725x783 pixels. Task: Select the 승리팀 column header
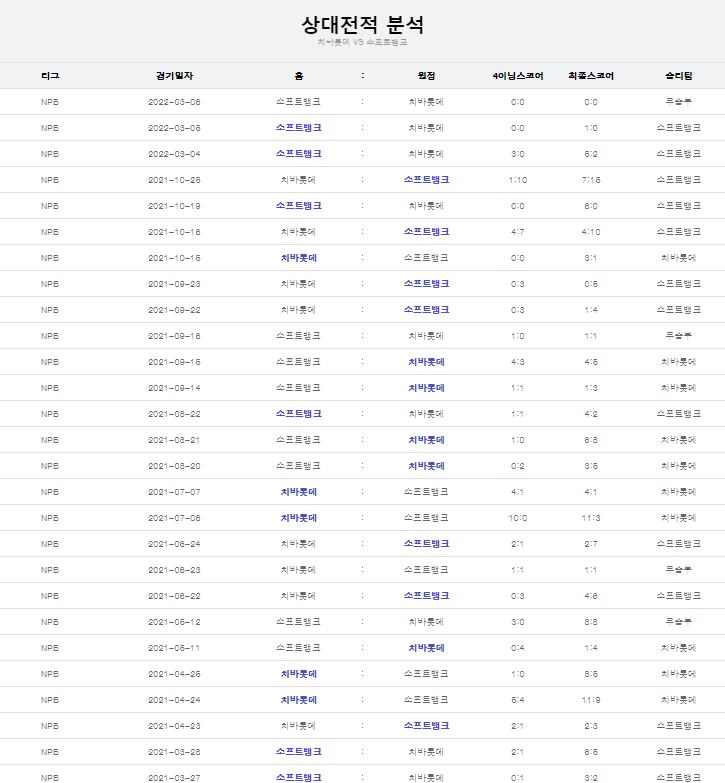click(679, 75)
